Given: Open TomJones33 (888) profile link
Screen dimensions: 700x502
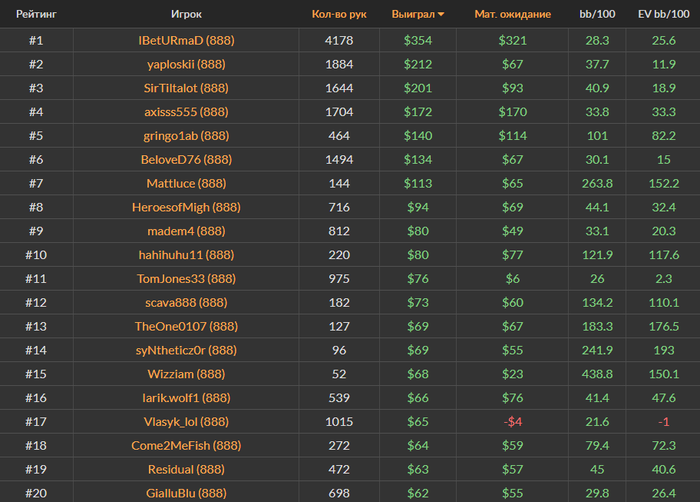Looking at the screenshot, I should [186, 279].
